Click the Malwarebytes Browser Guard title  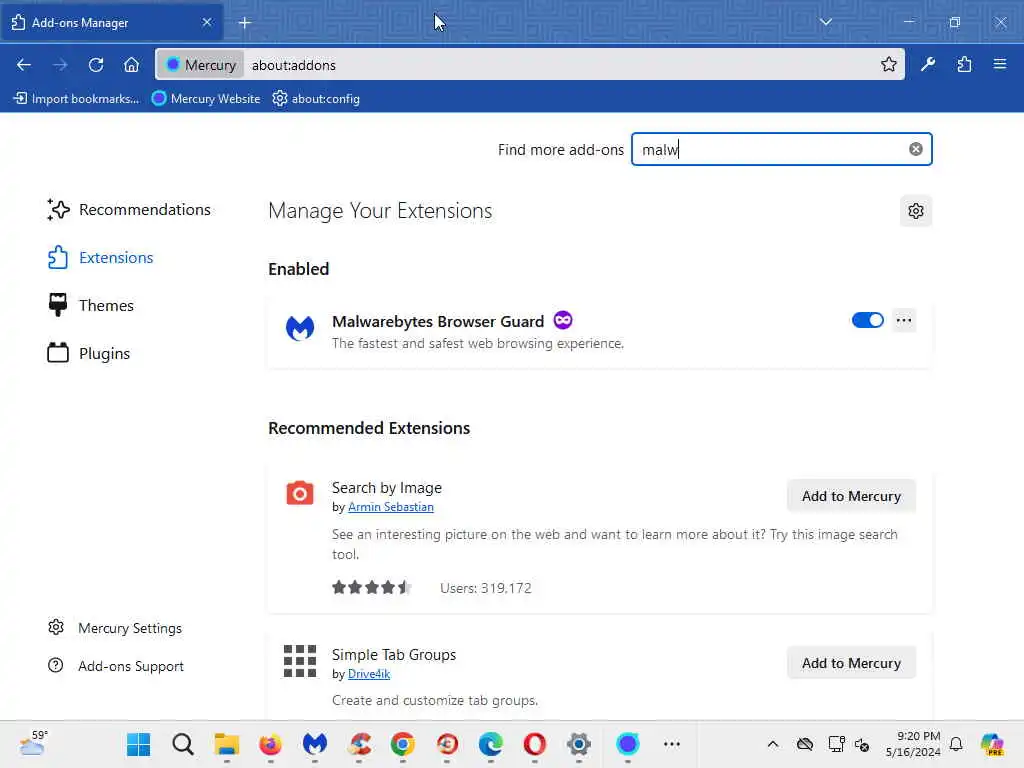coord(438,321)
